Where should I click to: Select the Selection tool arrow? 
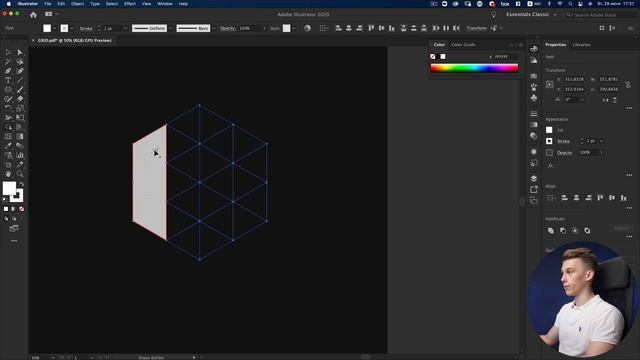pos(8,52)
